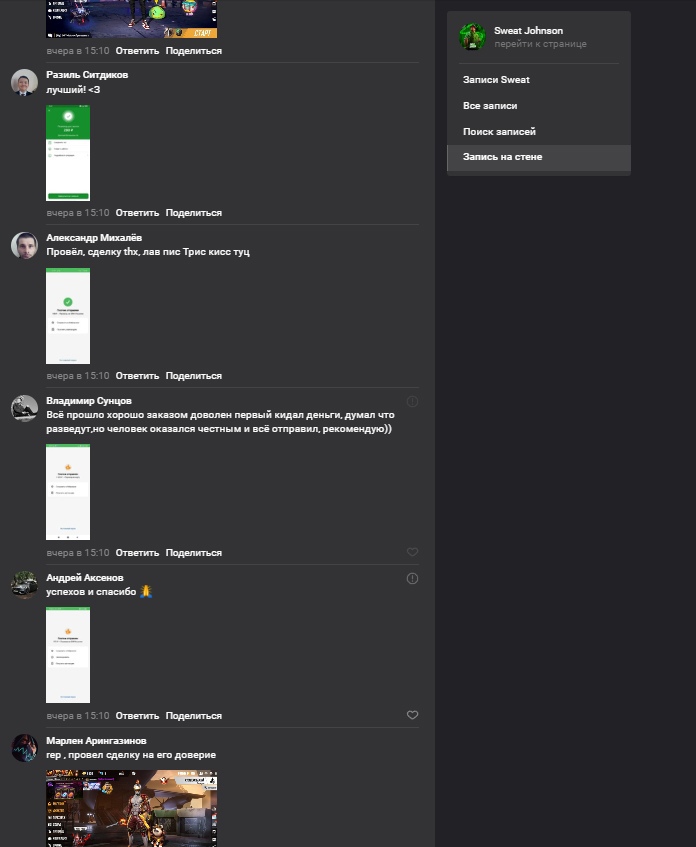Viewport: 696px width, 847px height.
Task: Open the green screenshot in Разиль Ситдиков's comment
Action: point(68,152)
